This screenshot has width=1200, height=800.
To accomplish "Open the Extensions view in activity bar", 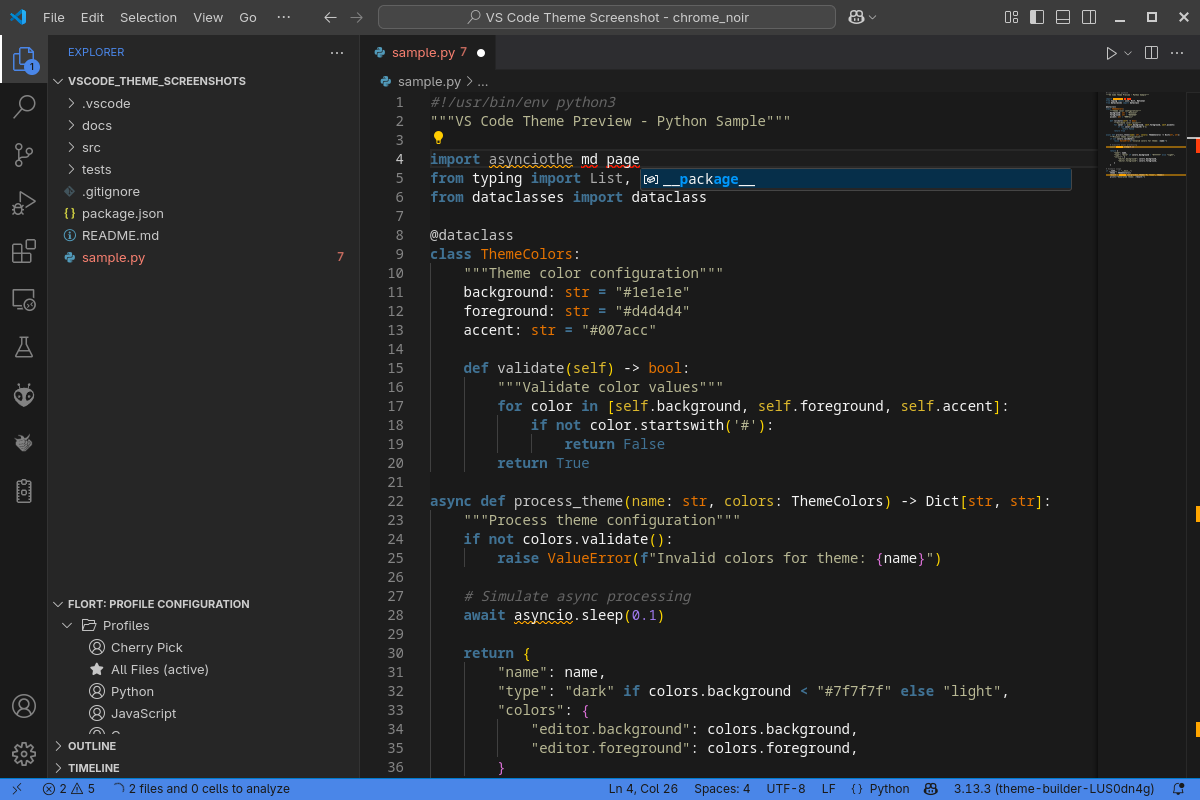I will (24, 252).
